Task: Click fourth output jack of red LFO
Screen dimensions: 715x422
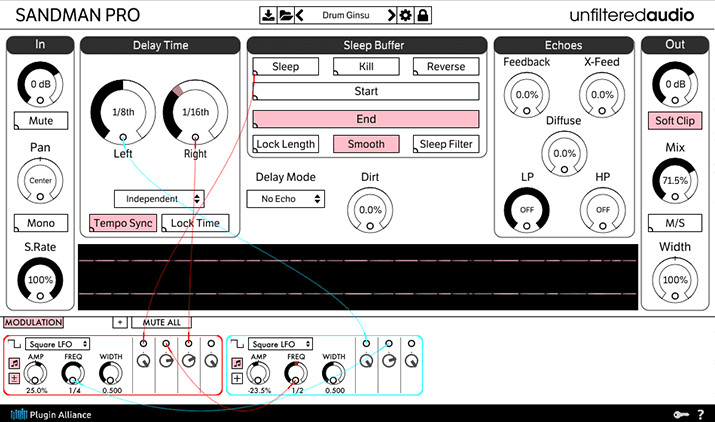Action: pyautogui.click(x=211, y=344)
